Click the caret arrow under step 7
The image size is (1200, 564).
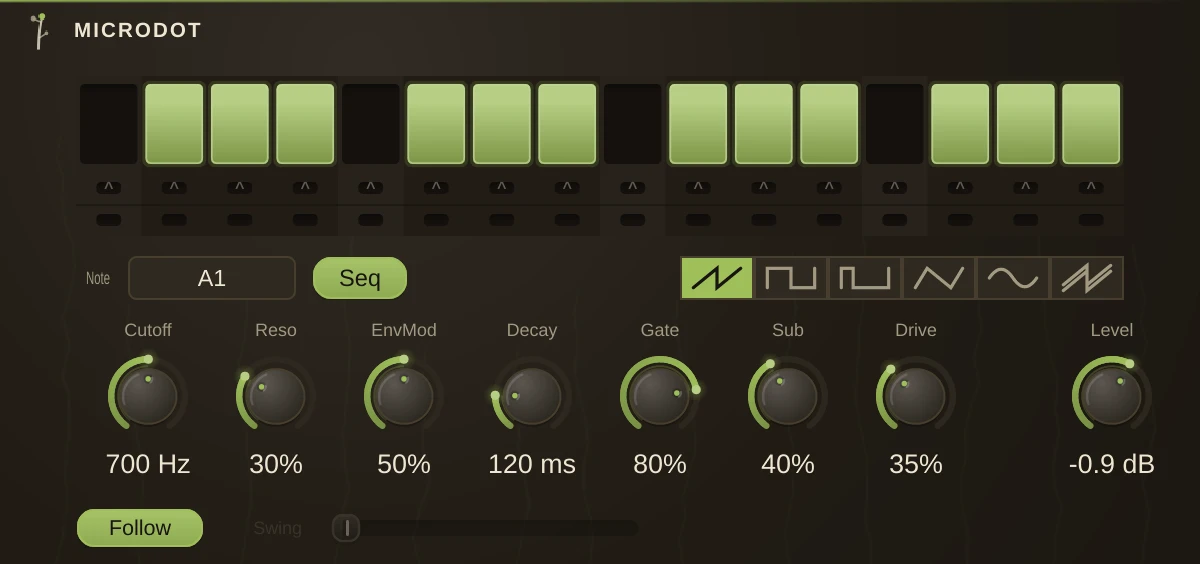coord(502,187)
